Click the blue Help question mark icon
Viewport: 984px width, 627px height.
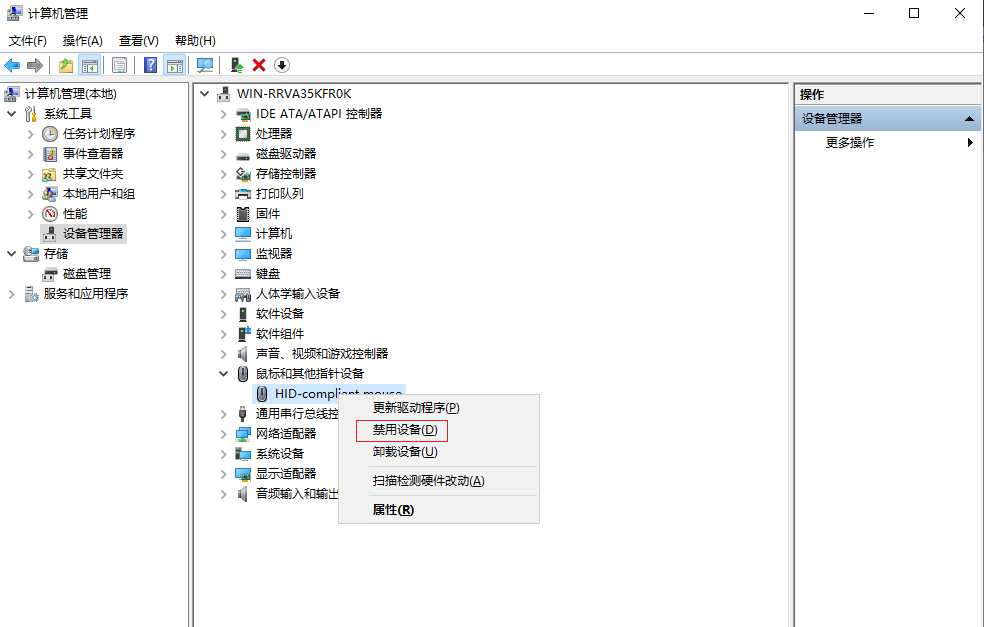point(150,65)
